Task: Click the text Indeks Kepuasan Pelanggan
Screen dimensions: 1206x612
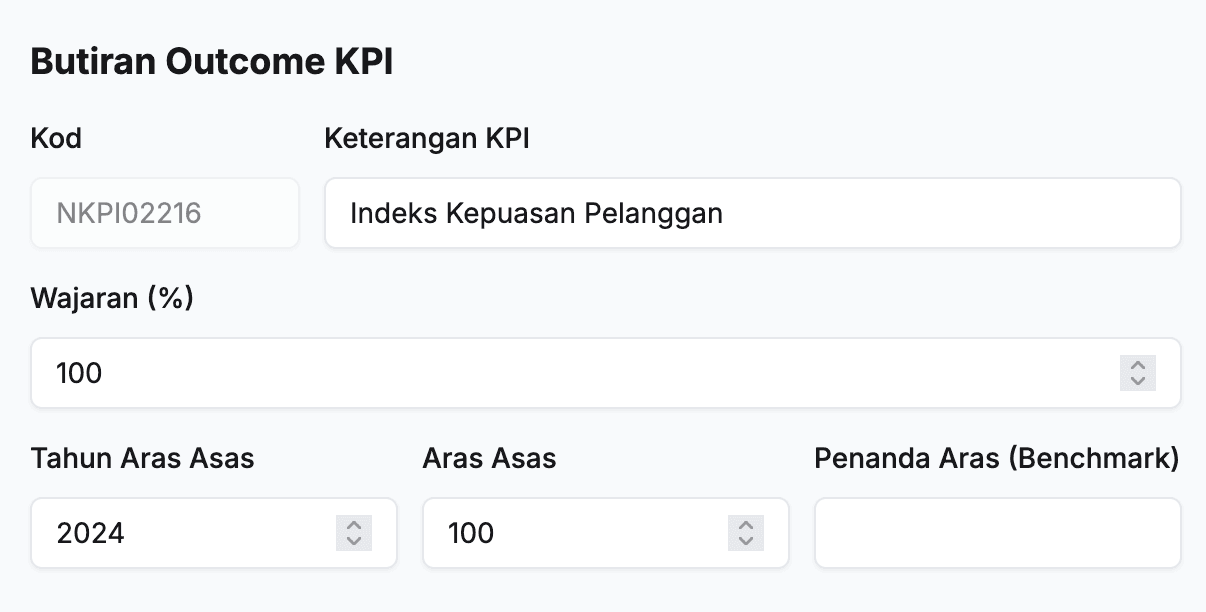Action: pyautogui.click(x=536, y=213)
